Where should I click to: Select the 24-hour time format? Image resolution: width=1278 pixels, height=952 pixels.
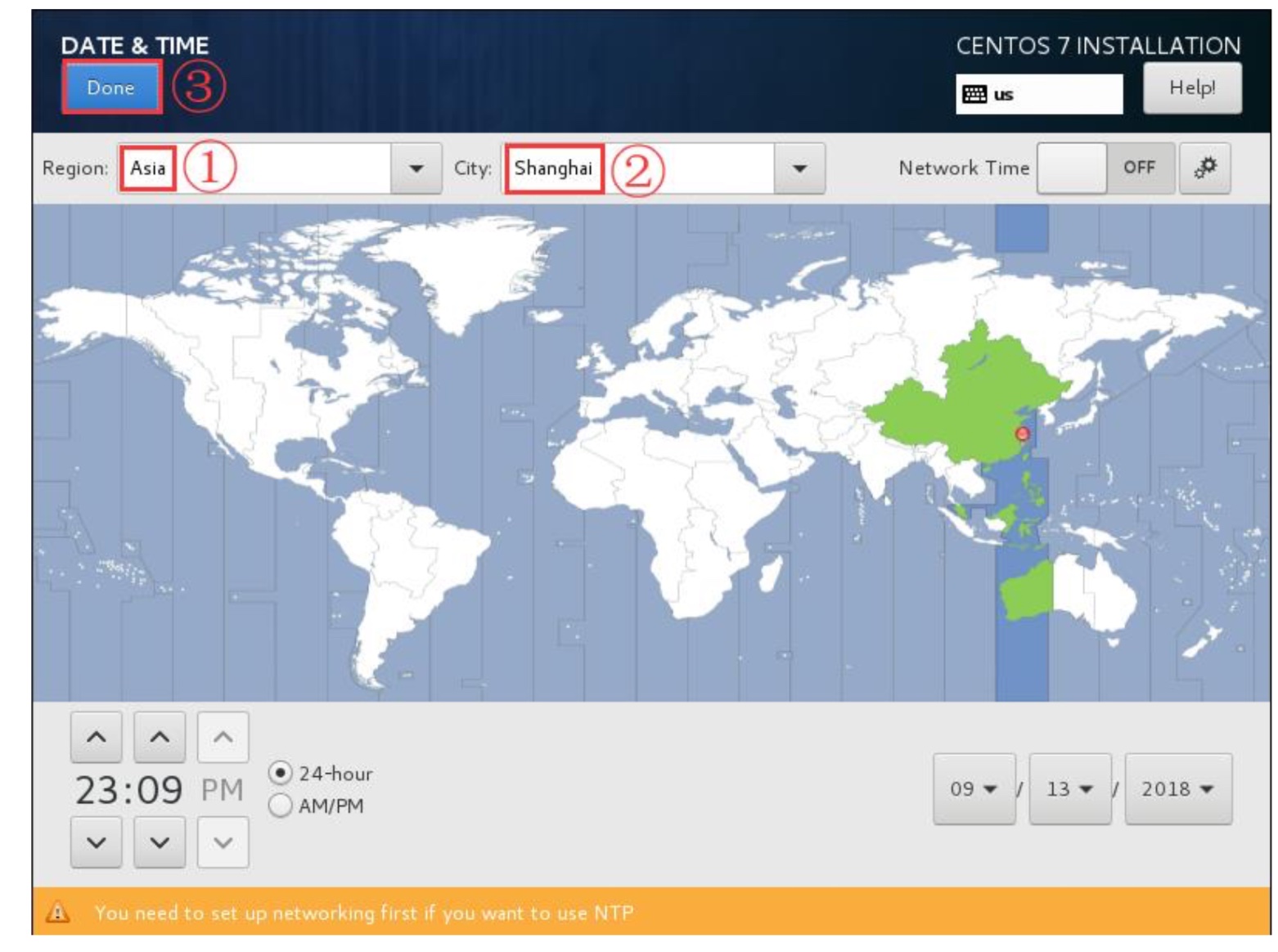pyautogui.click(x=280, y=773)
